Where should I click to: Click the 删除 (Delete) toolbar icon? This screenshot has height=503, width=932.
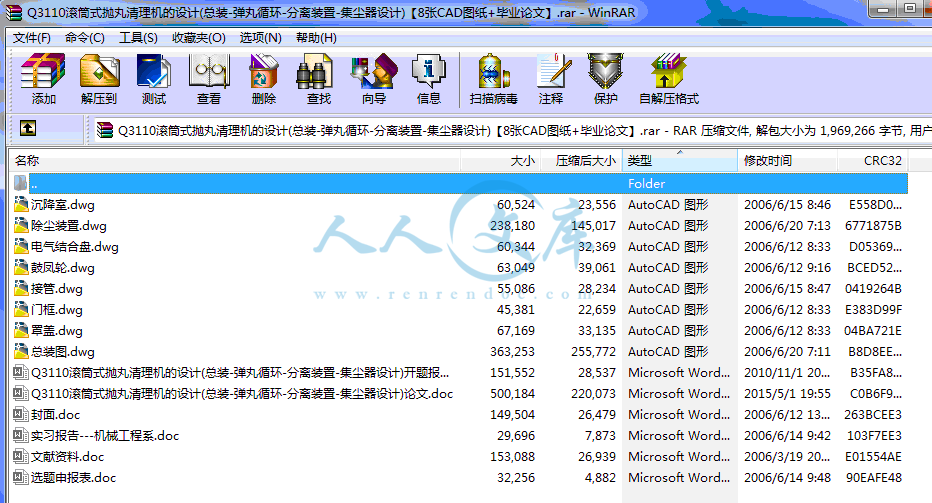point(264,78)
